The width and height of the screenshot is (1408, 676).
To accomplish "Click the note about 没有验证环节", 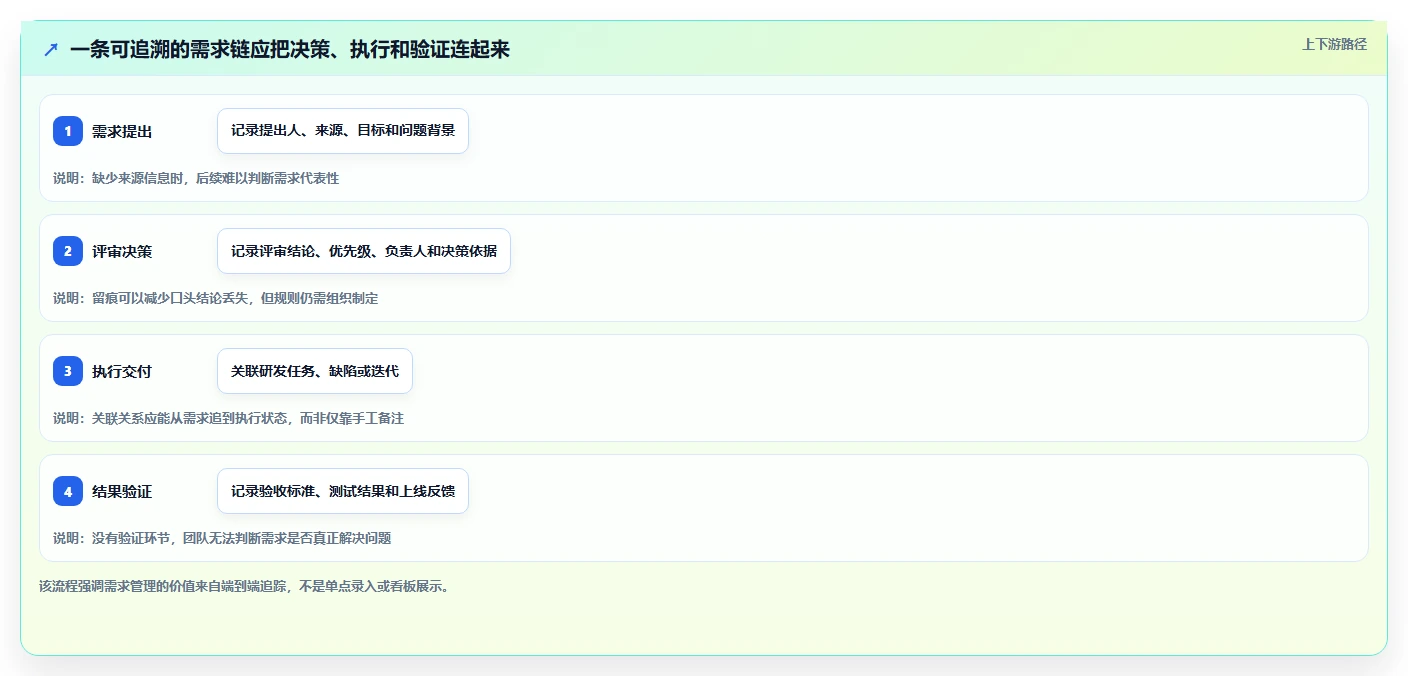I will pyautogui.click(x=222, y=538).
